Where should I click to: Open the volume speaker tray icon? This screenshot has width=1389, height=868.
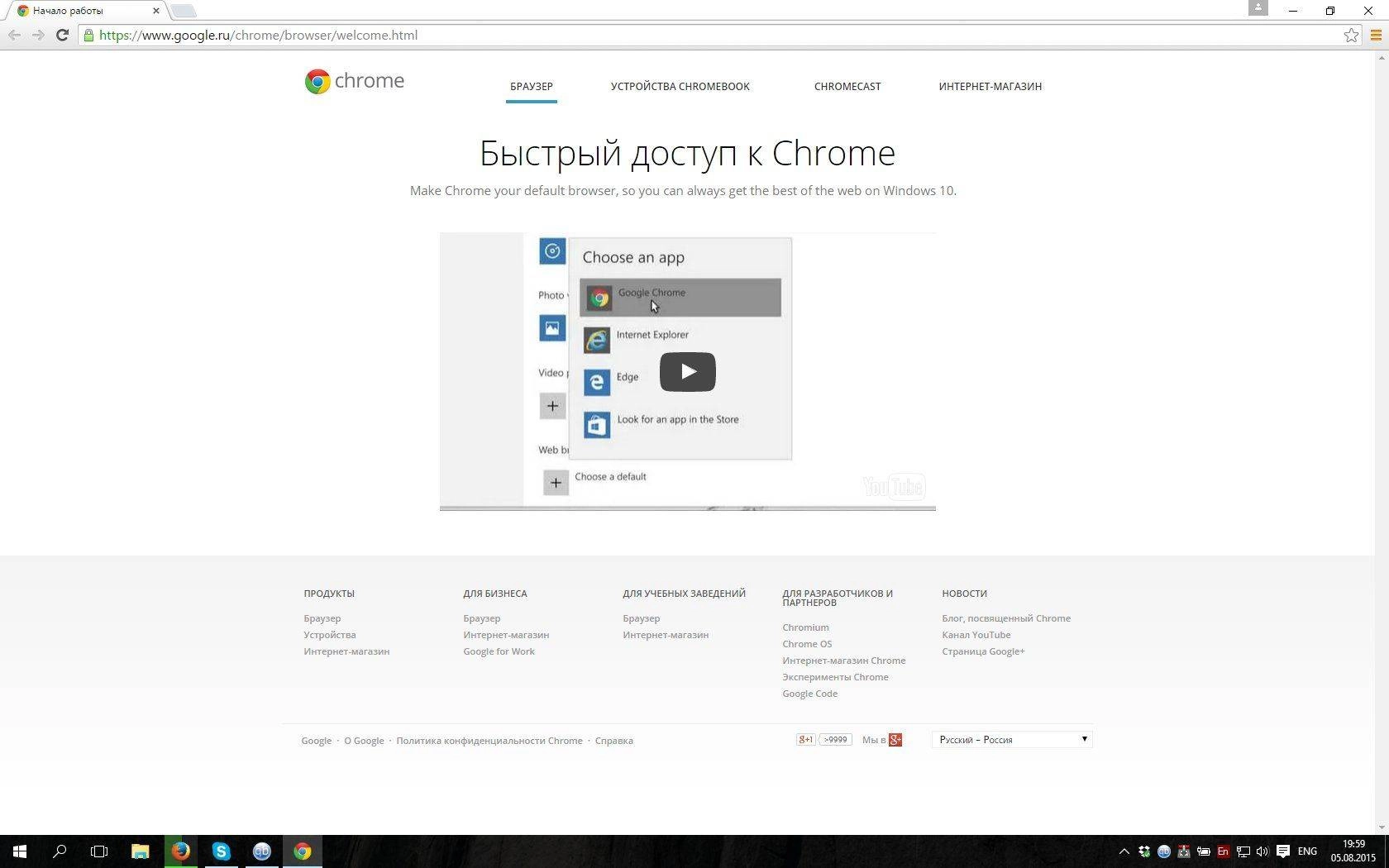tap(1262, 851)
